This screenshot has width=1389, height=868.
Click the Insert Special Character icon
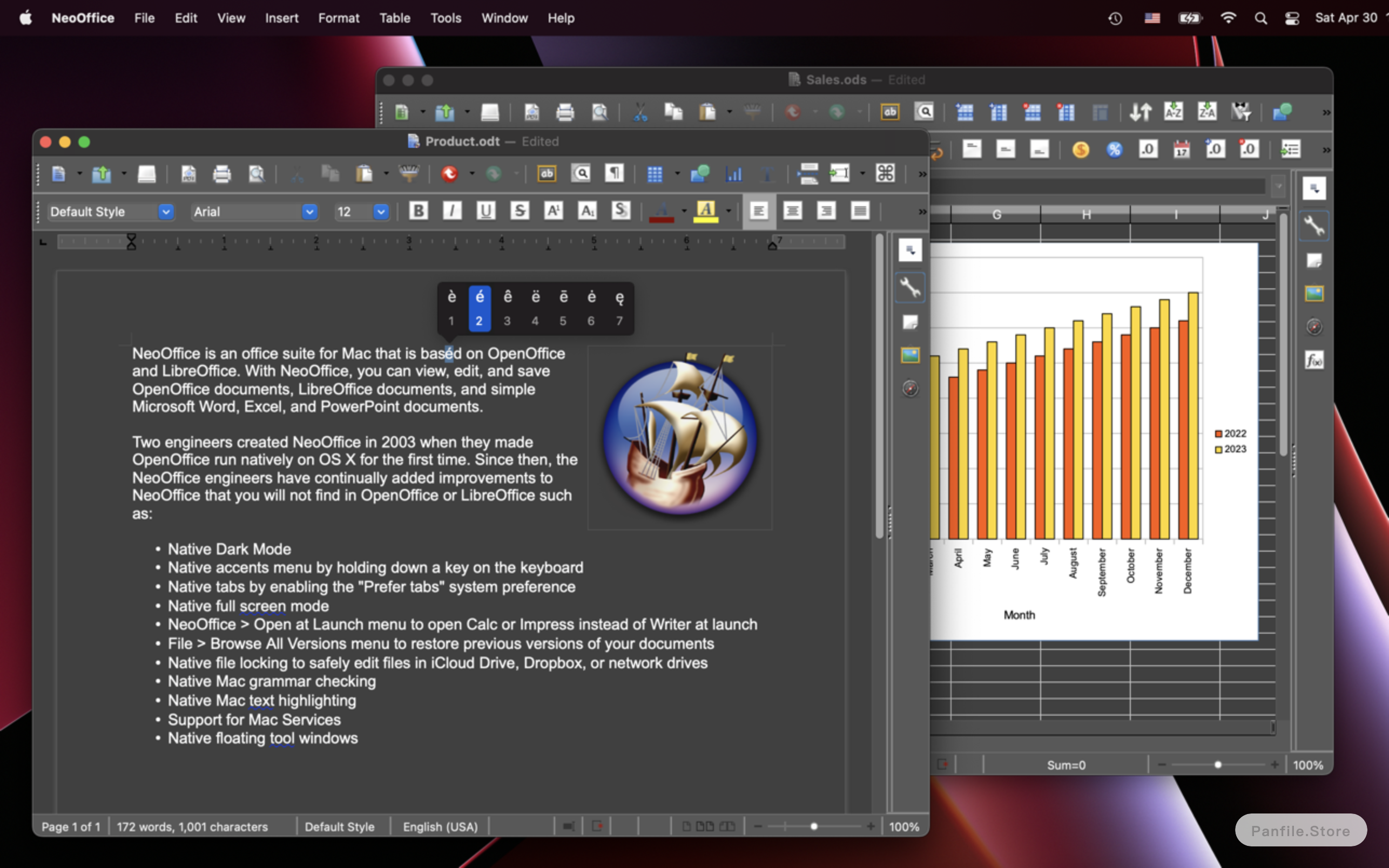885,173
